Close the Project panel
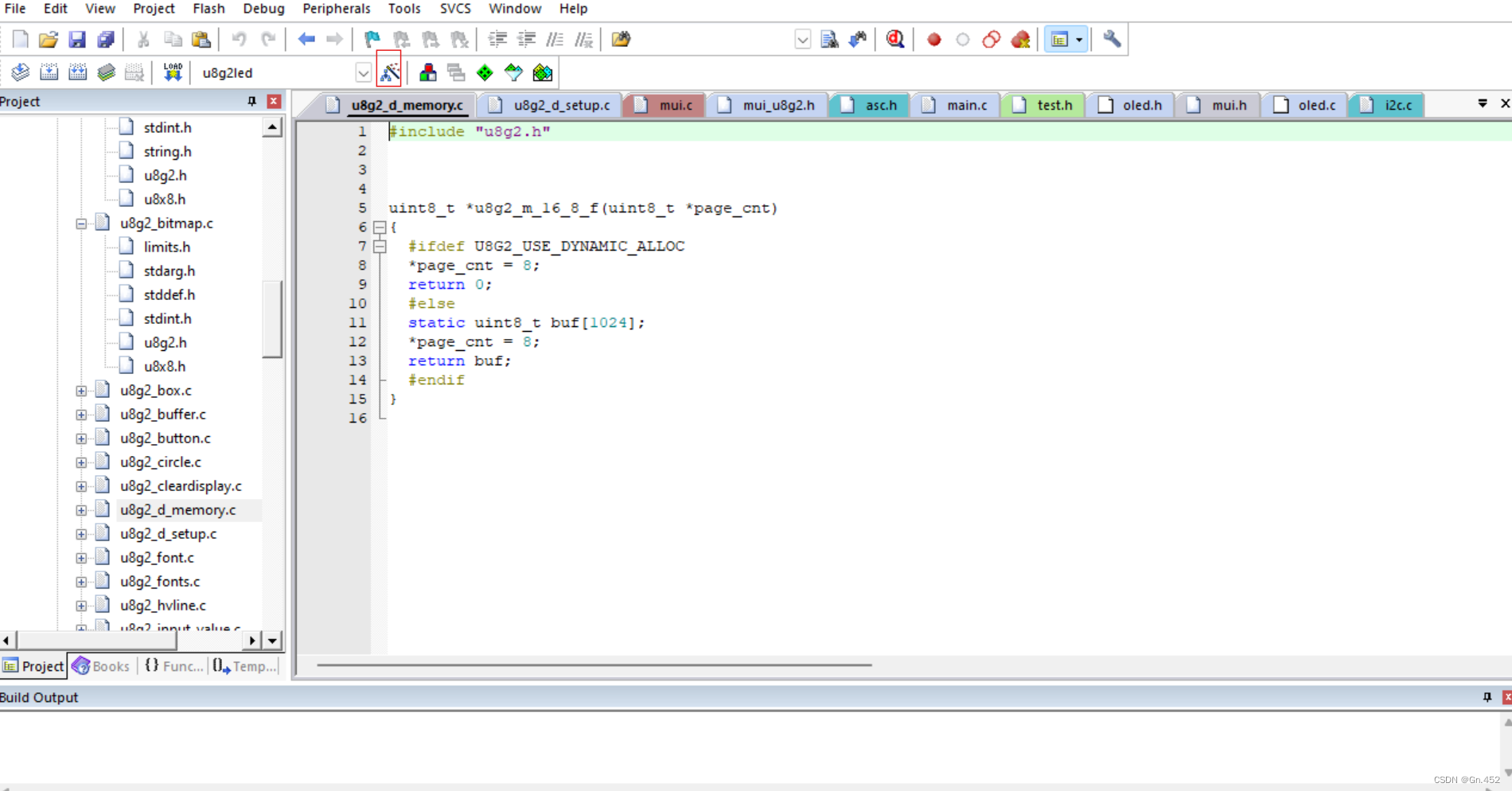 point(274,101)
